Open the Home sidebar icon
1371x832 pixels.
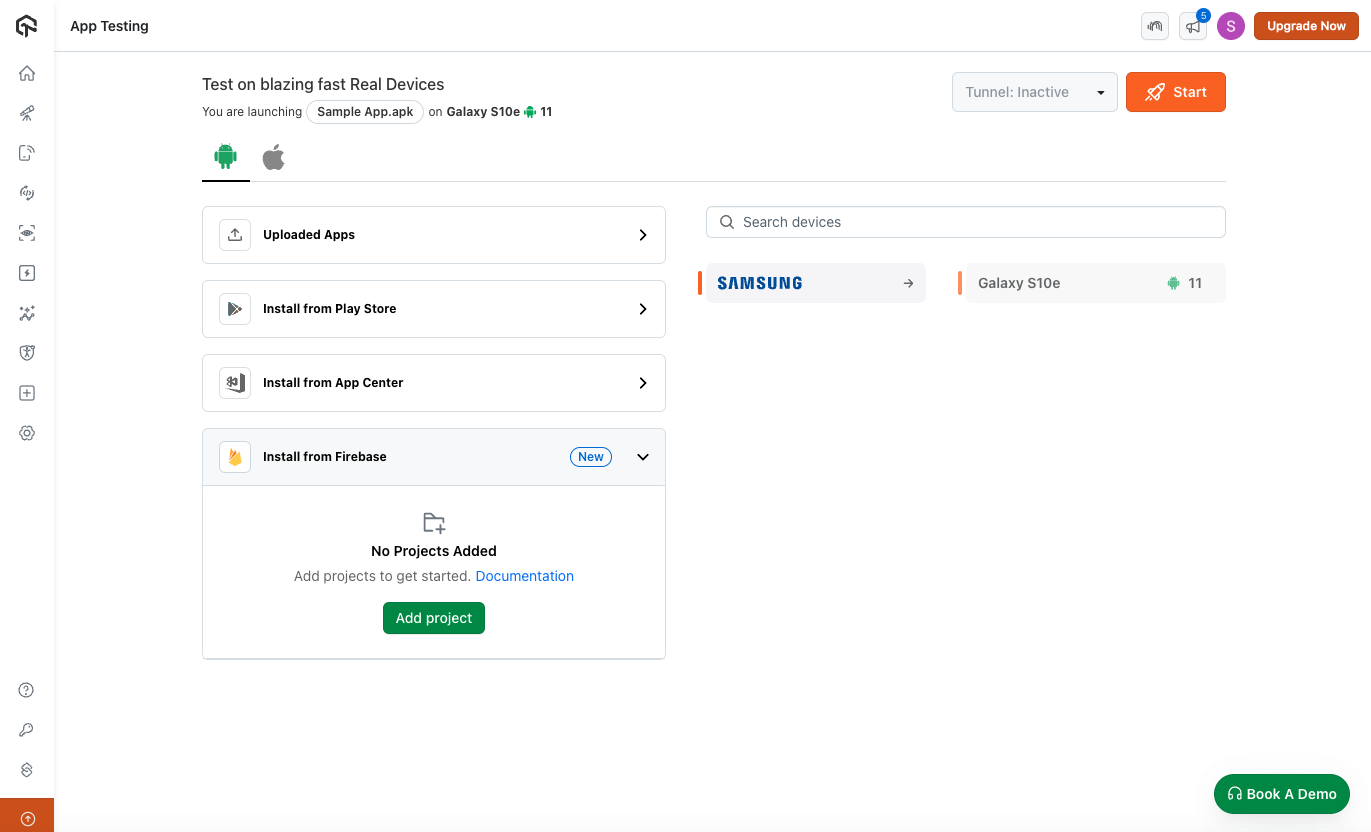[x=27, y=73]
